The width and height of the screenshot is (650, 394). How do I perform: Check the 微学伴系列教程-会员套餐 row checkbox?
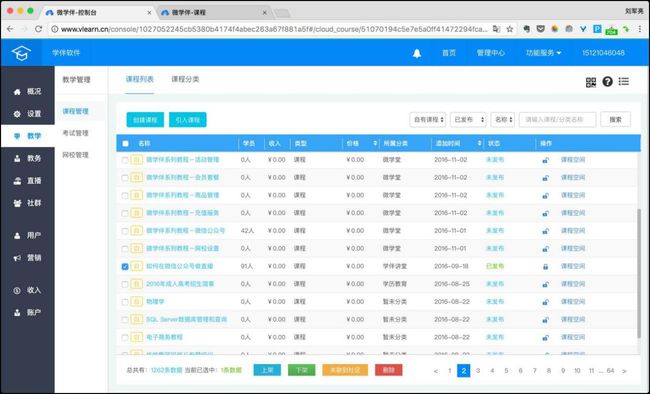click(125, 178)
